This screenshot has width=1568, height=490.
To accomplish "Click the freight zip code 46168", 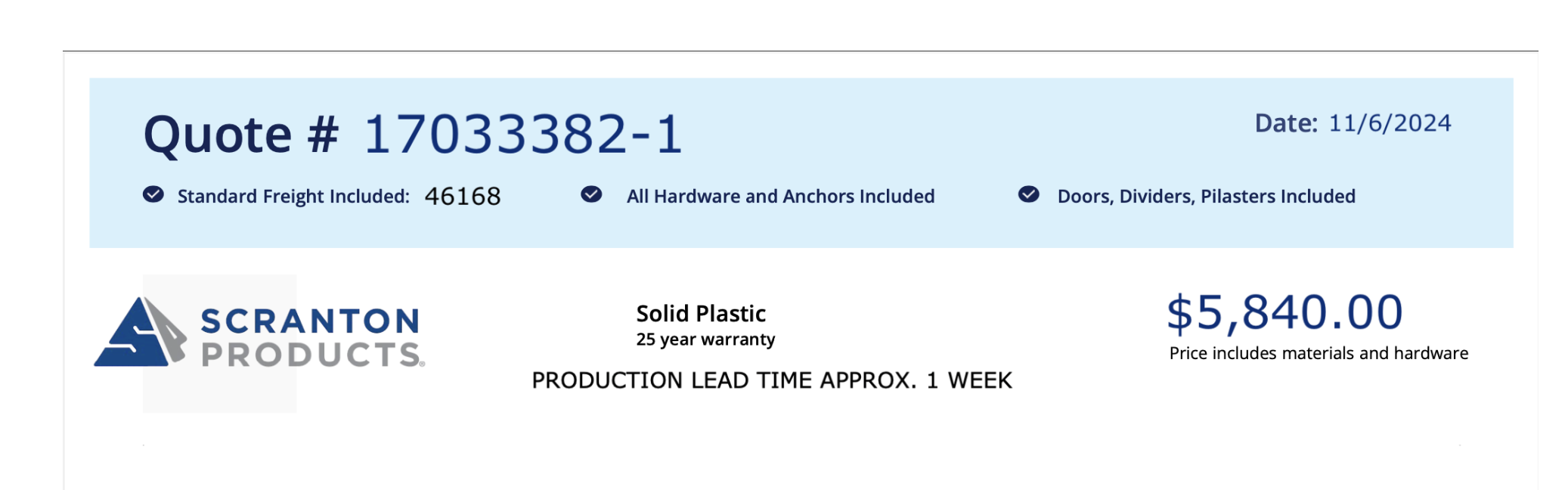I will click(x=463, y=196).
